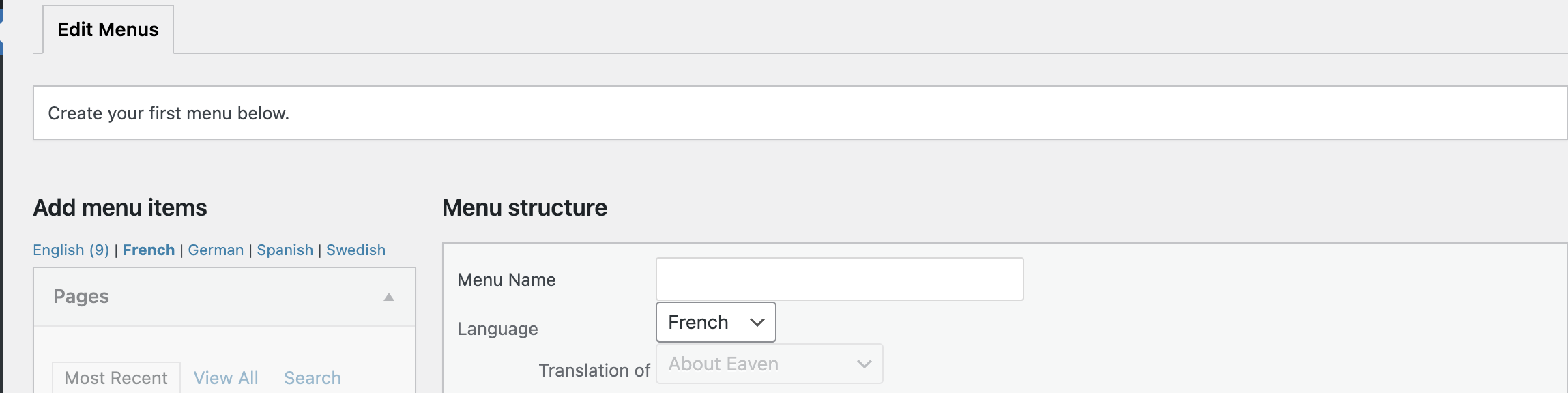This screenshot has width=1568, height=393.
Task: Click the French language filter link
Action: pyautogui.click(x=149, y=250)
